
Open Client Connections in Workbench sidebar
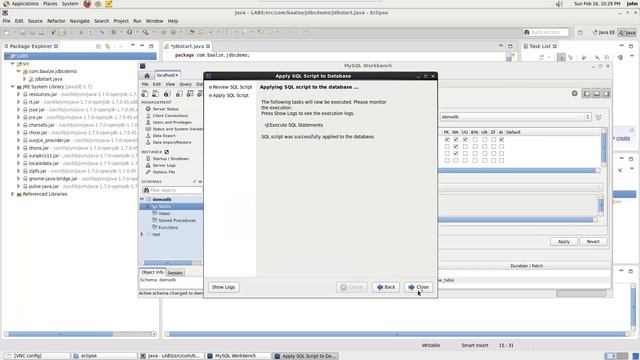pos(170,116)
